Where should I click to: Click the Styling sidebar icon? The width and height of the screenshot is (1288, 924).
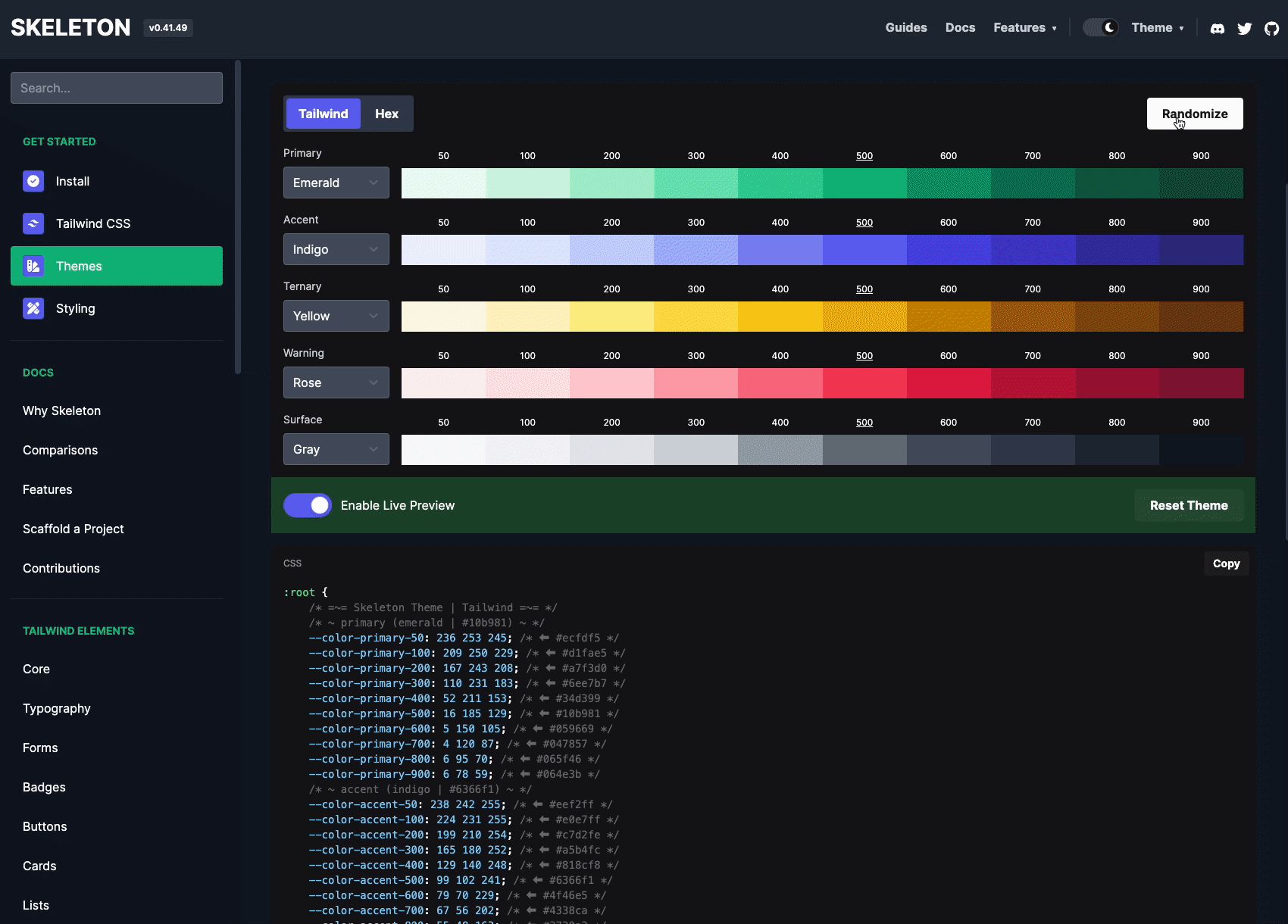click(x=33, y=308)
